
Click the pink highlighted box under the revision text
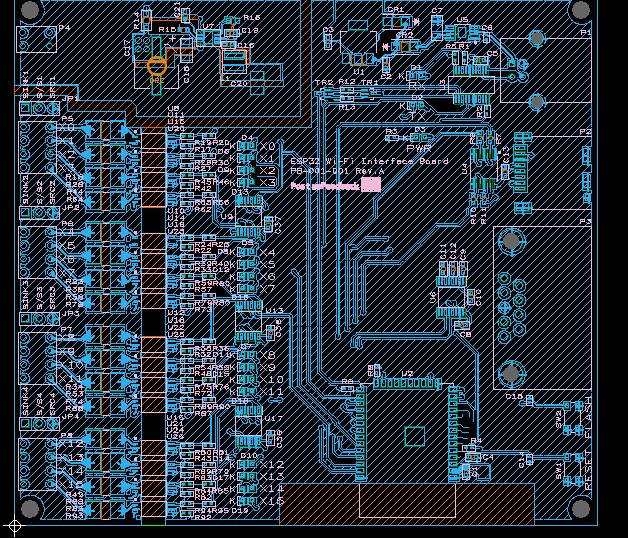(370, 185)
